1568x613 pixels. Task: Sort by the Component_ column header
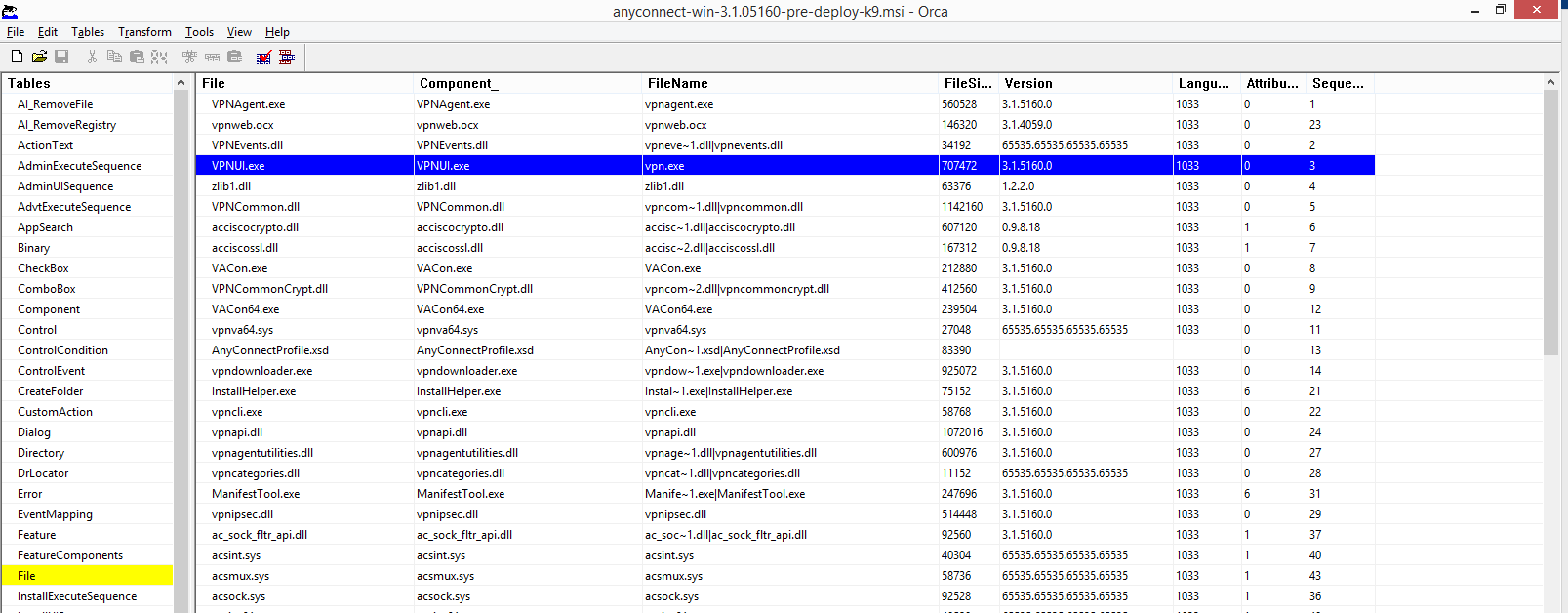pyautogui.click(x=528, y=83)
